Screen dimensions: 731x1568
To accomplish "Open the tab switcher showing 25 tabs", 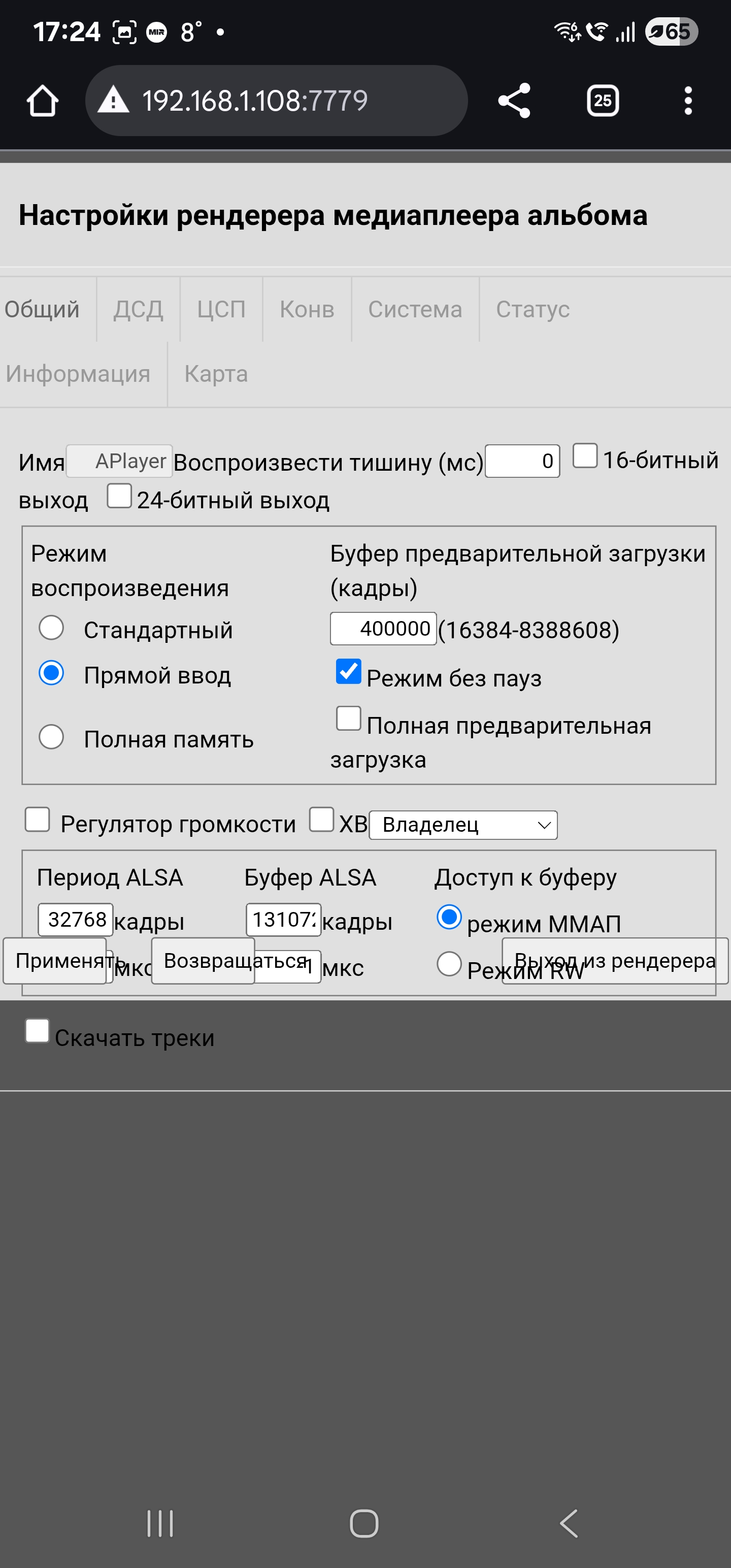I will [602, 101].
